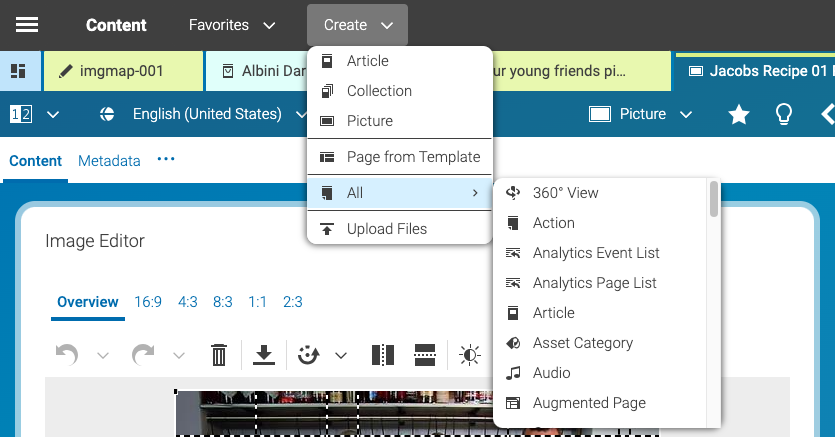Expand the Favorites dropdown
This screenshot has width=835, height=437.
point(233,25)
